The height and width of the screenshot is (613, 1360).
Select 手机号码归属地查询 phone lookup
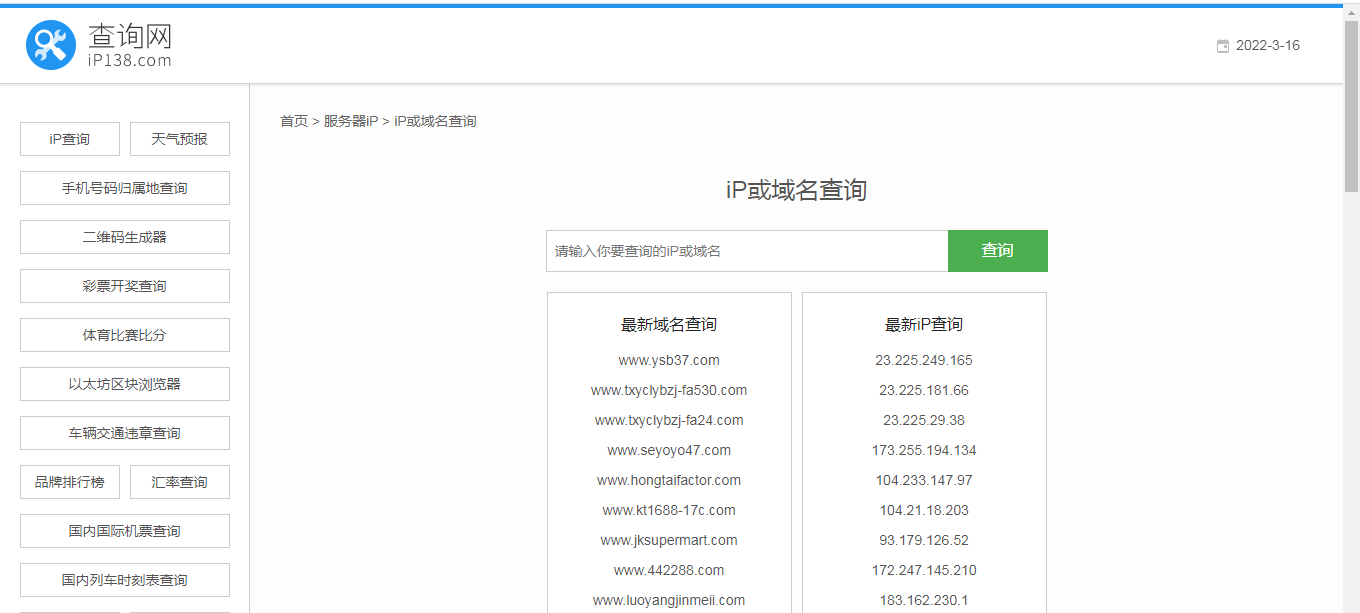[124, 187]
